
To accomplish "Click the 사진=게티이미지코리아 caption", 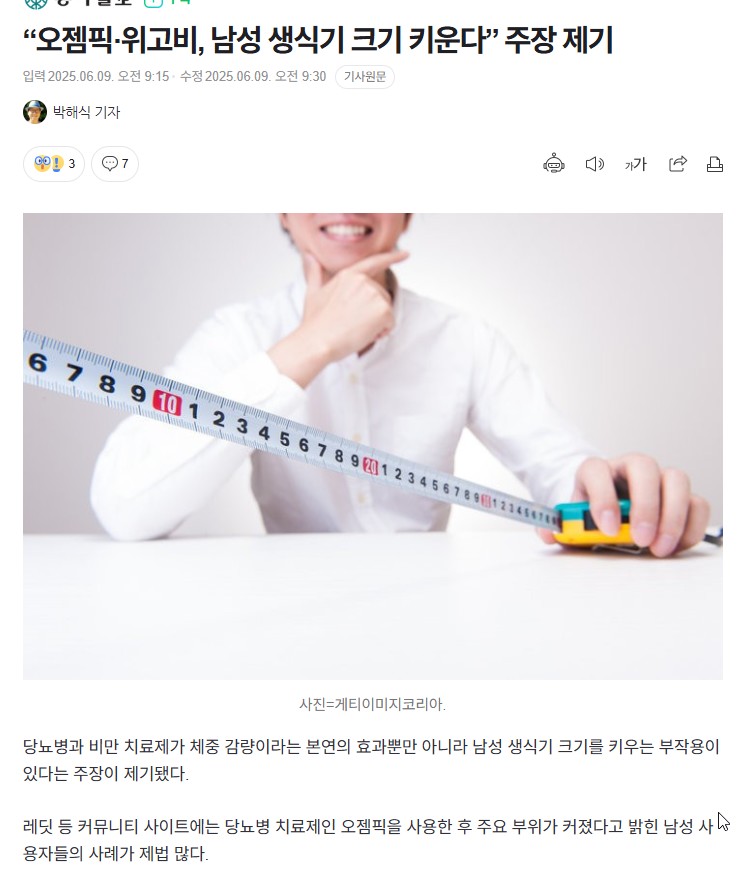I will [372, 704].
